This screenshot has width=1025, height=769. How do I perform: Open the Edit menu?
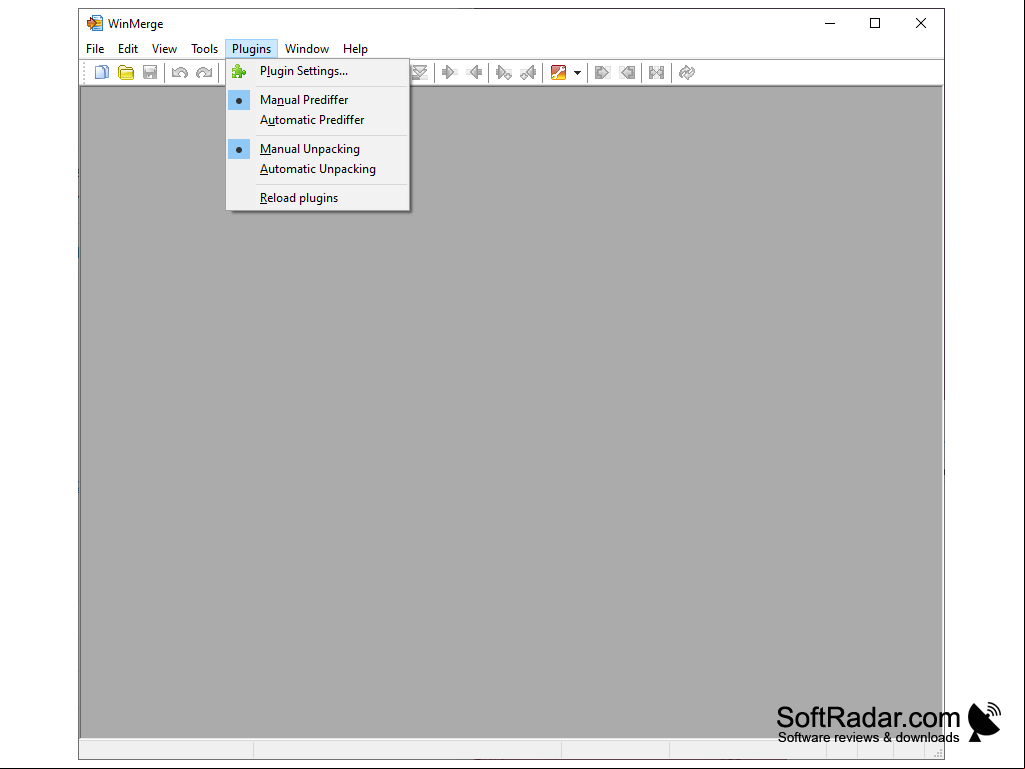[127, 49]
